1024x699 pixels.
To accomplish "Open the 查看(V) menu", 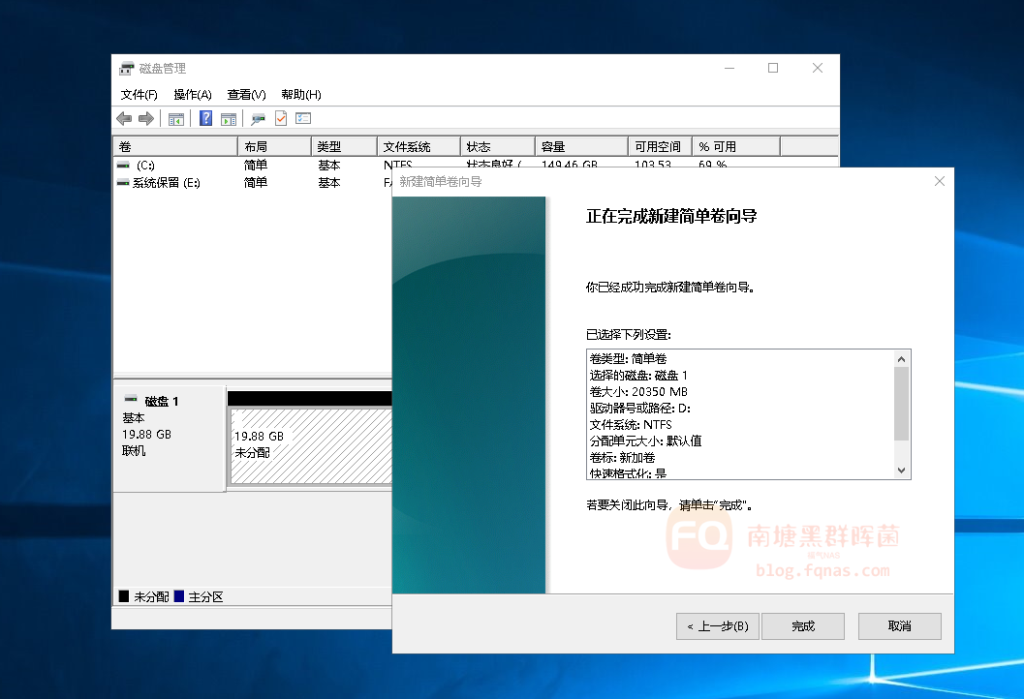I will [x=246, y=95].
